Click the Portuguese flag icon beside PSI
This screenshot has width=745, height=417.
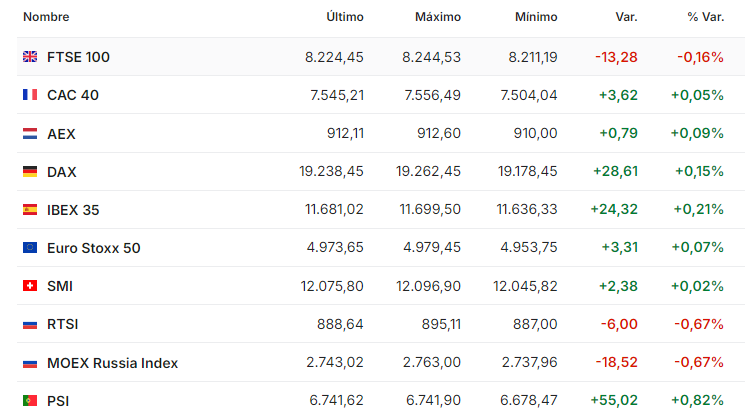click(x=30, y=401)
